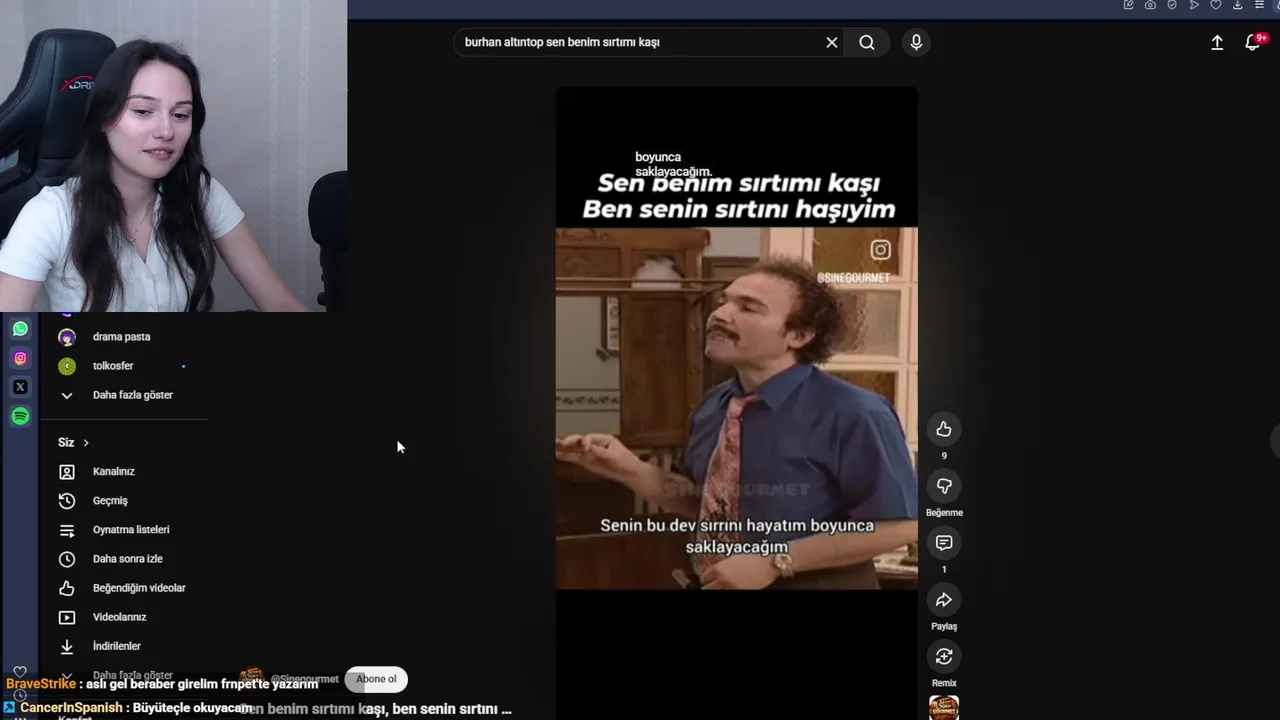The height and width of the screenshot is (720, 1280).
Task: Open the browser easy setup menu icon
Action: click(1259, 5)
